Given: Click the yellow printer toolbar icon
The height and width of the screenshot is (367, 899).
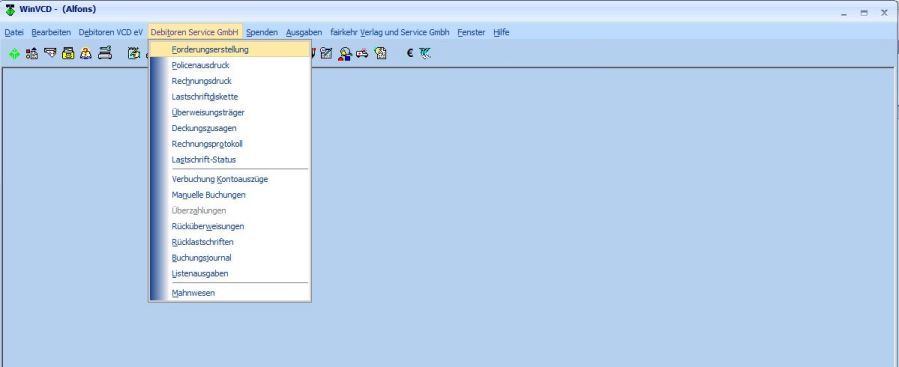Looking at the screenshot, I should coord(68,54).
